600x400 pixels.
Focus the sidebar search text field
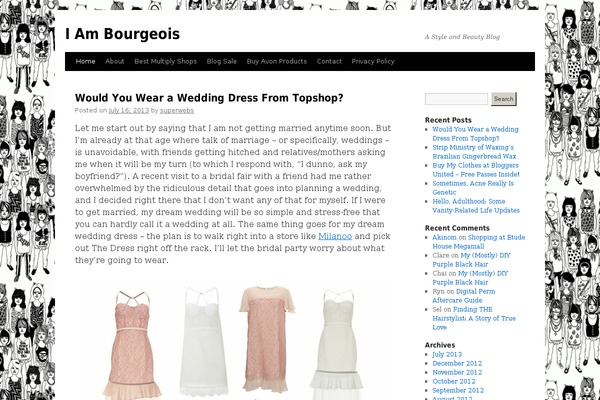(x=456, y=99)
